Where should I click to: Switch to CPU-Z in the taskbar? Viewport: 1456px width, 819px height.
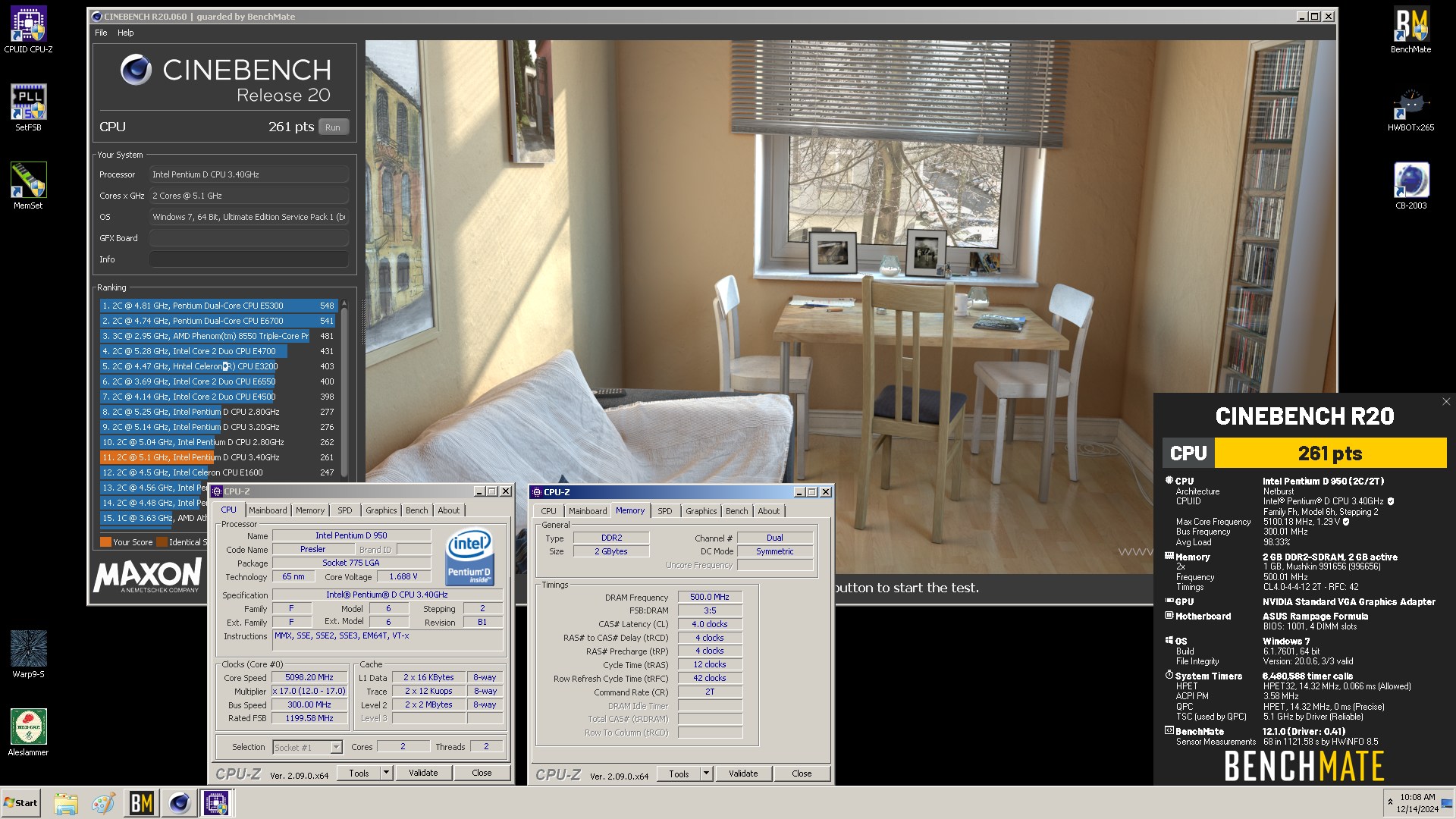pos(217,803)
